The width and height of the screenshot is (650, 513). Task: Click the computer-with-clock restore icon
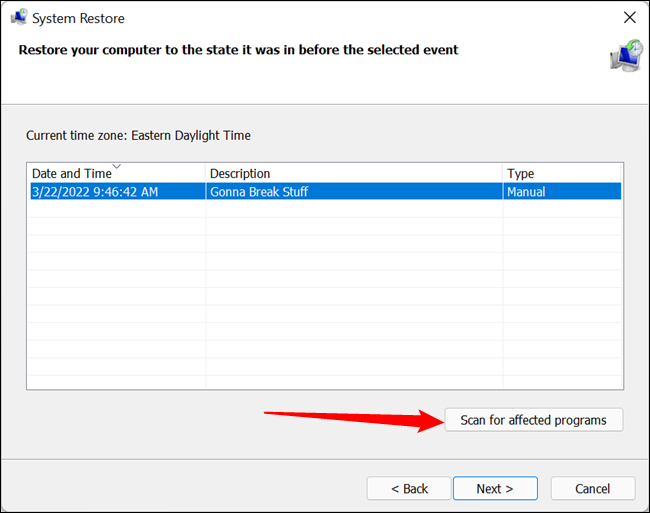click(625, 57)
